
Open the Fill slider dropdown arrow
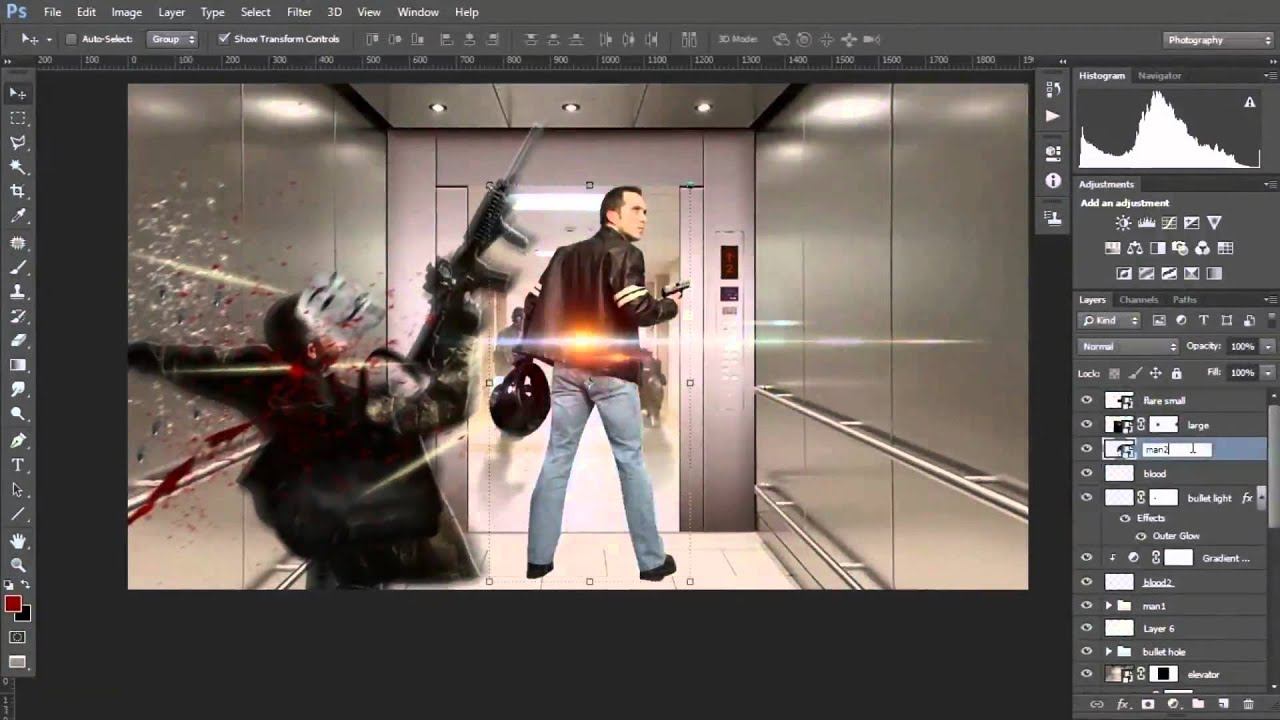(x=1268, y=373)
